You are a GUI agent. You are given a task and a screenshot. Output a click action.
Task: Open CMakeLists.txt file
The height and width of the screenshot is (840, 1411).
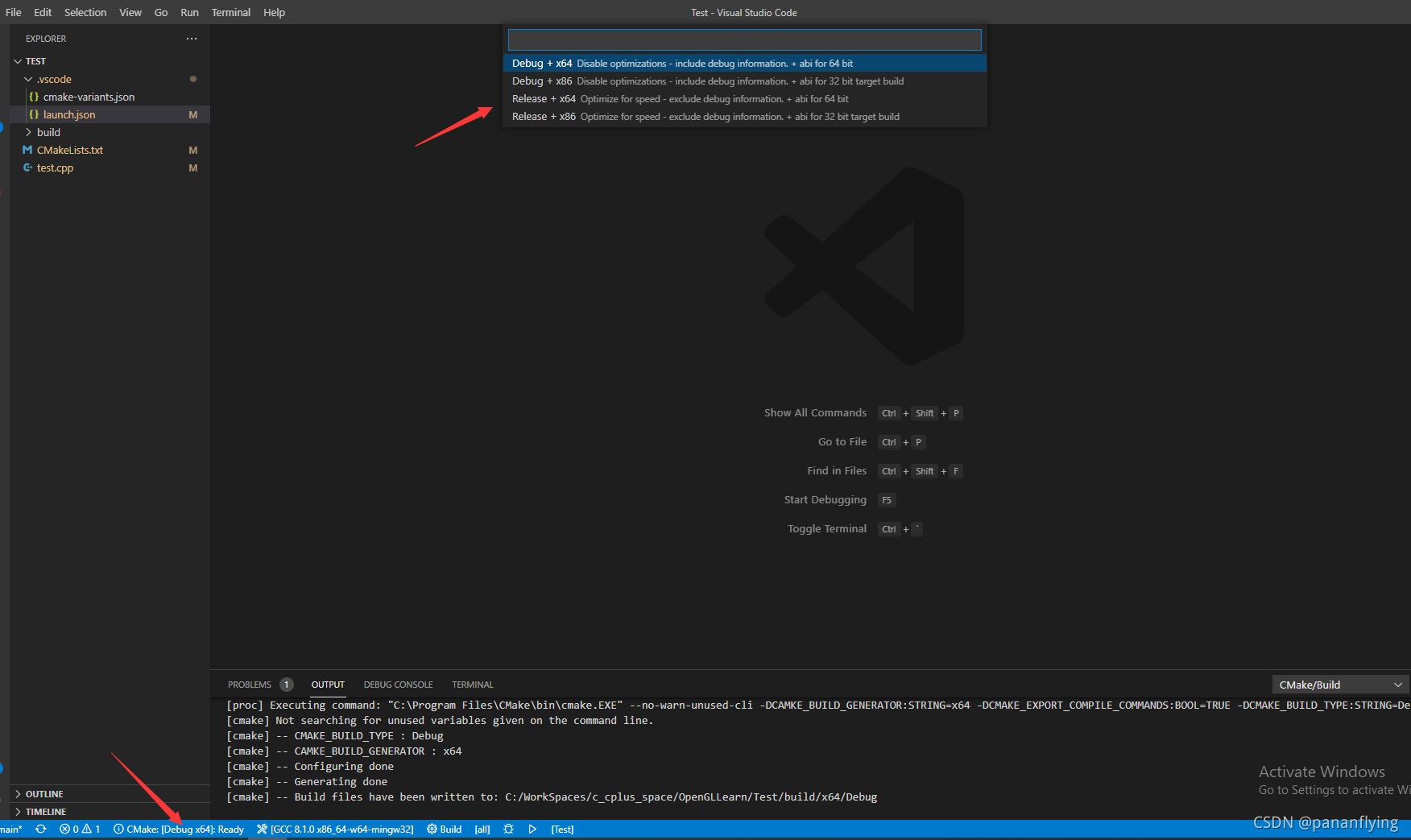click(70, 150)
